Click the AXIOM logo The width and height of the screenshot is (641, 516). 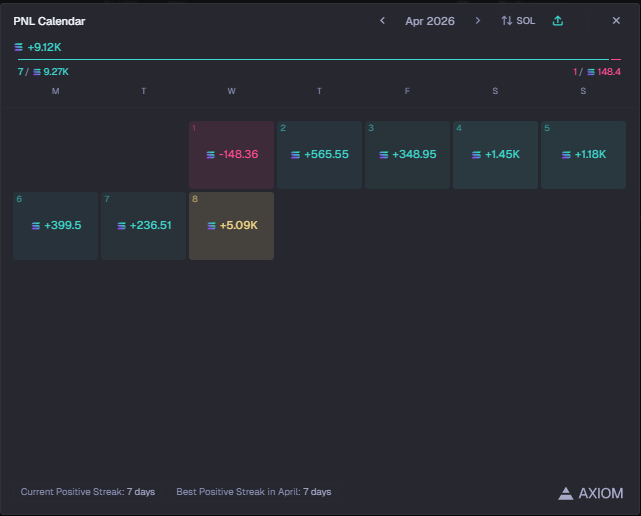click(x=591, y=494)
